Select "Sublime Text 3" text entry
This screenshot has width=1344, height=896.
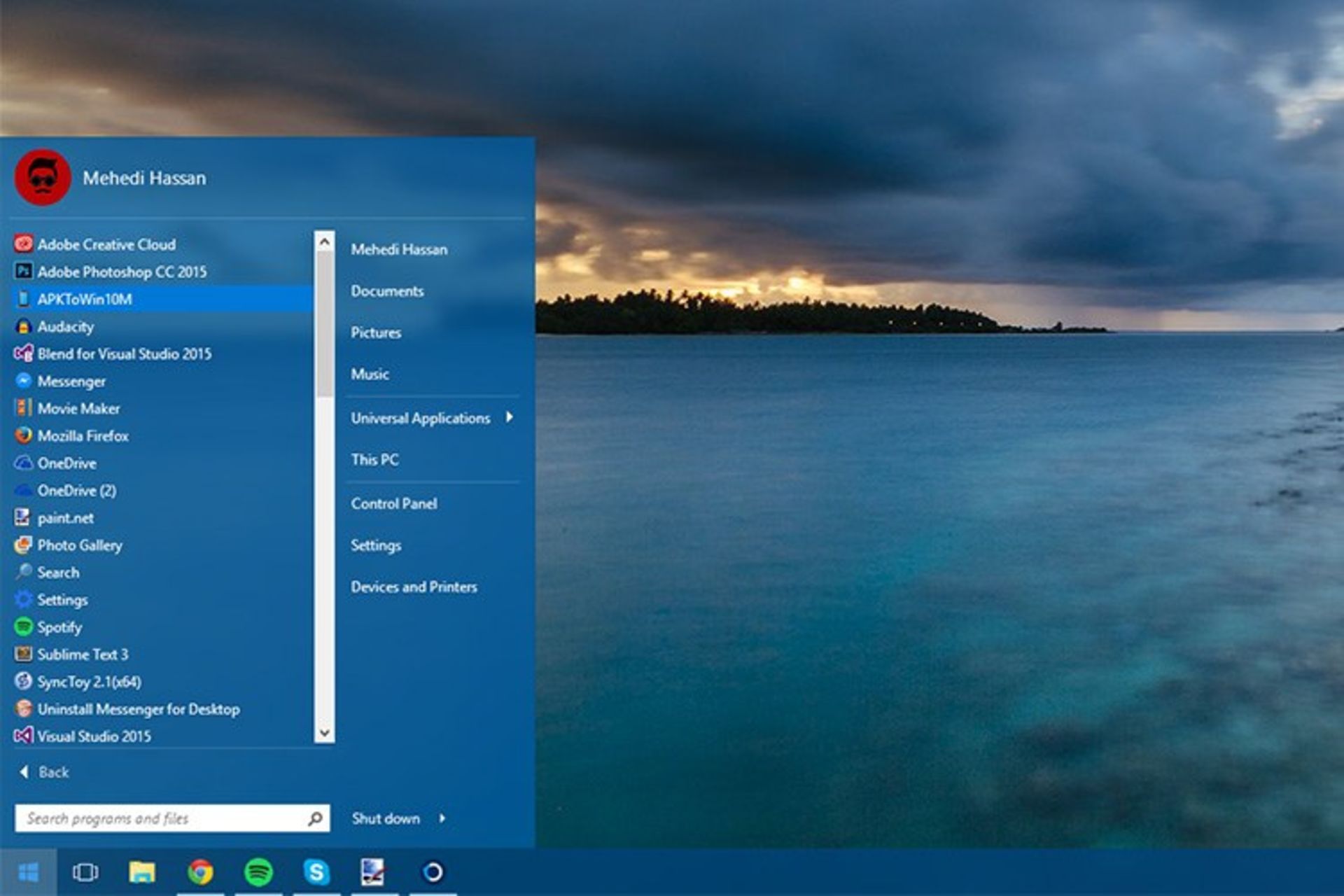click(x=83, y=654)
